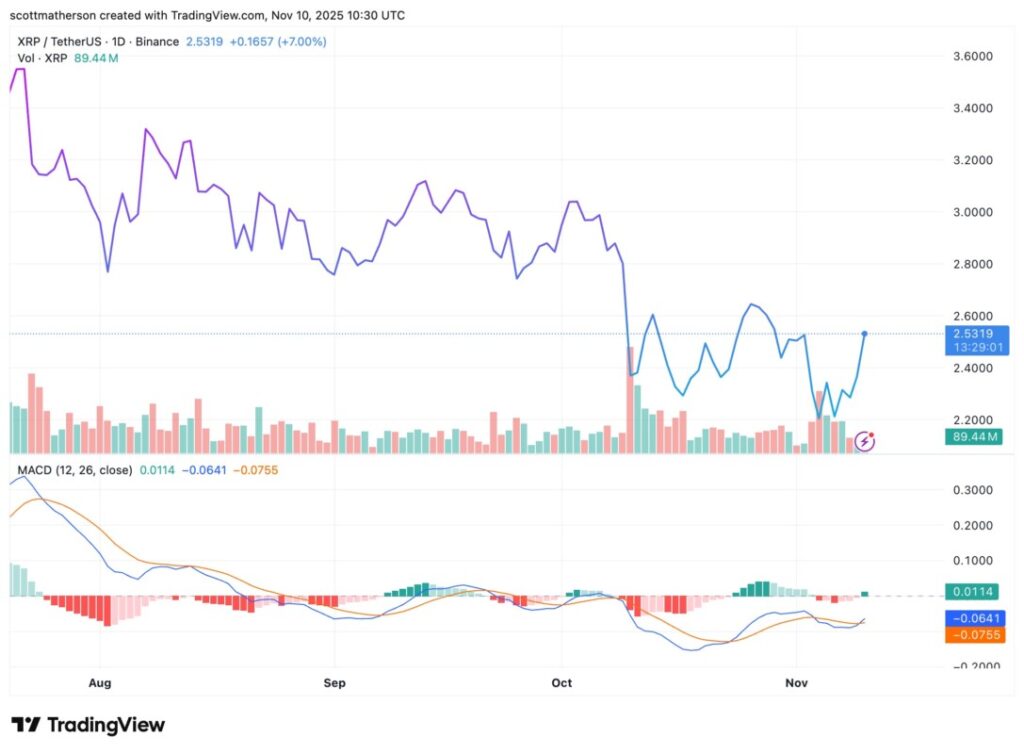Click the Nov label on the time axis
Viewport: 1024px width, 754px height.
point(796,683)
